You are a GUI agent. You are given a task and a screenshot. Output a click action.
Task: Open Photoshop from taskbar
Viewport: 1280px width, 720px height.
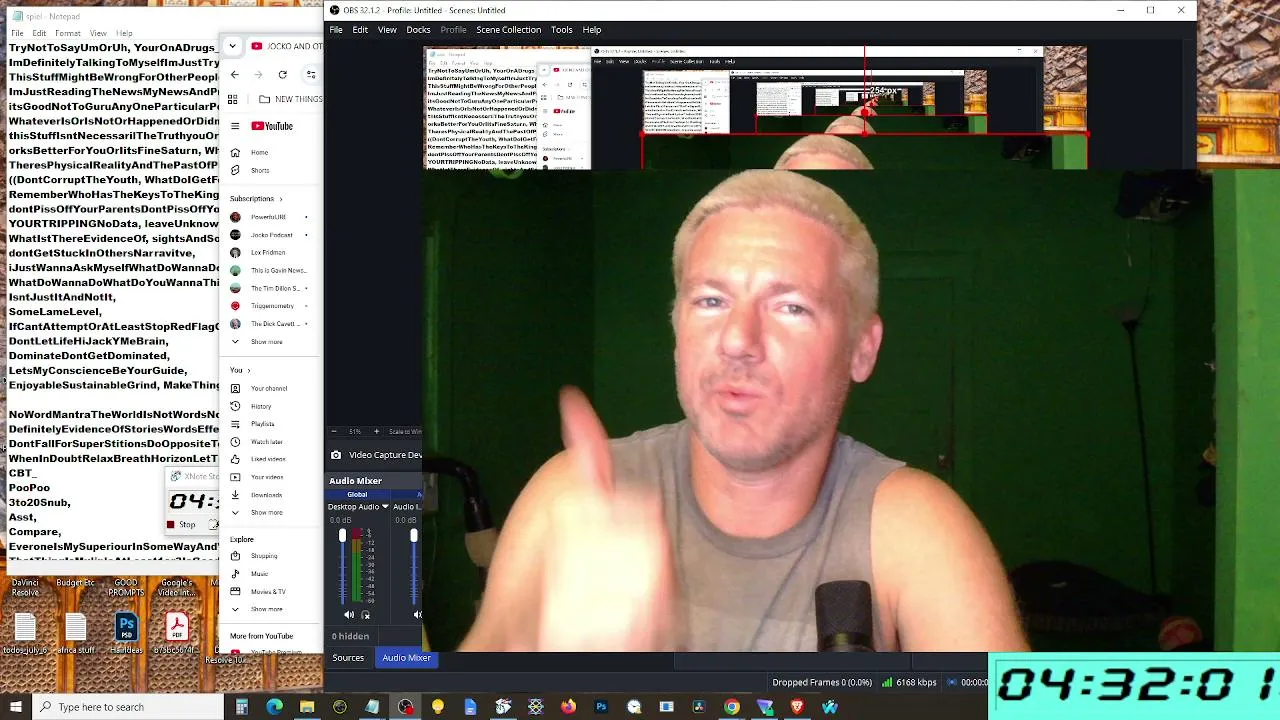[601, 707]
